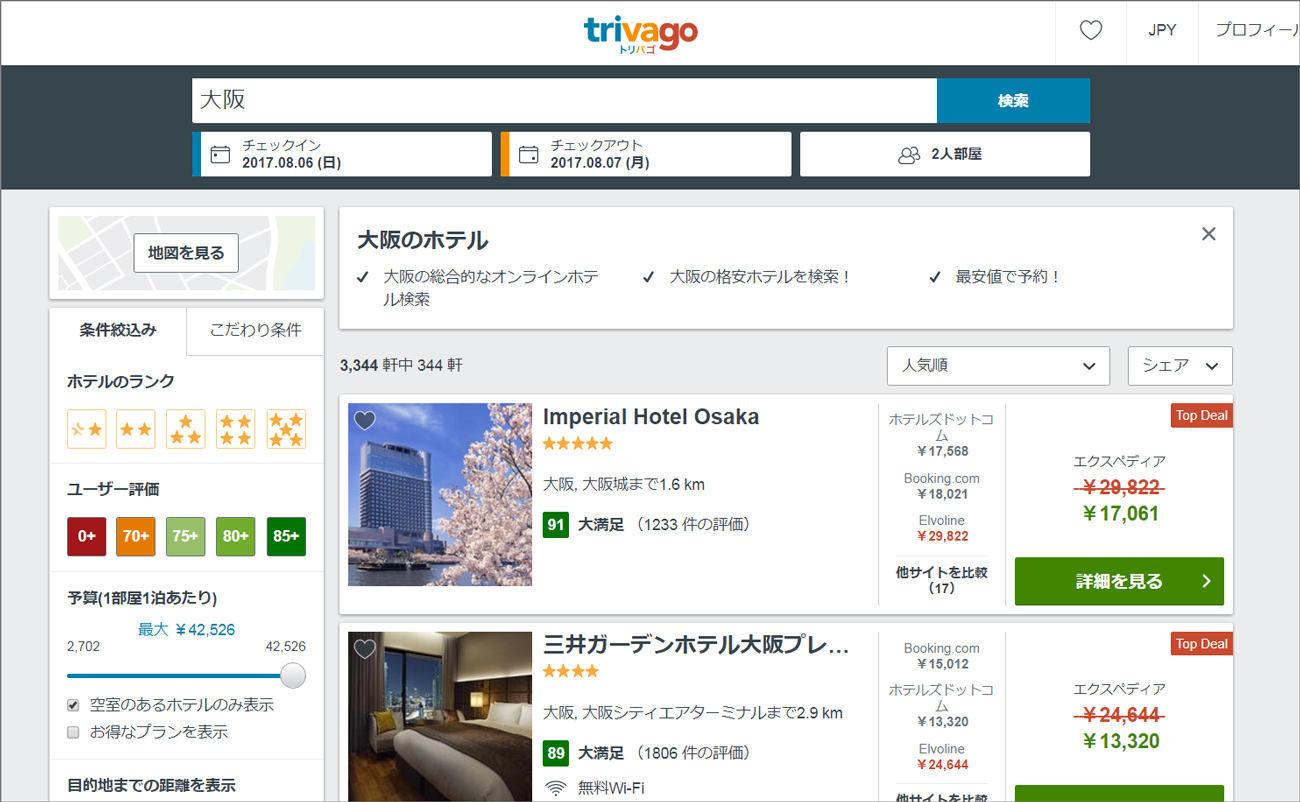Click the 大阪 destination search field
This screenshot has height=802, width=1300.
[x=564, y=101]
